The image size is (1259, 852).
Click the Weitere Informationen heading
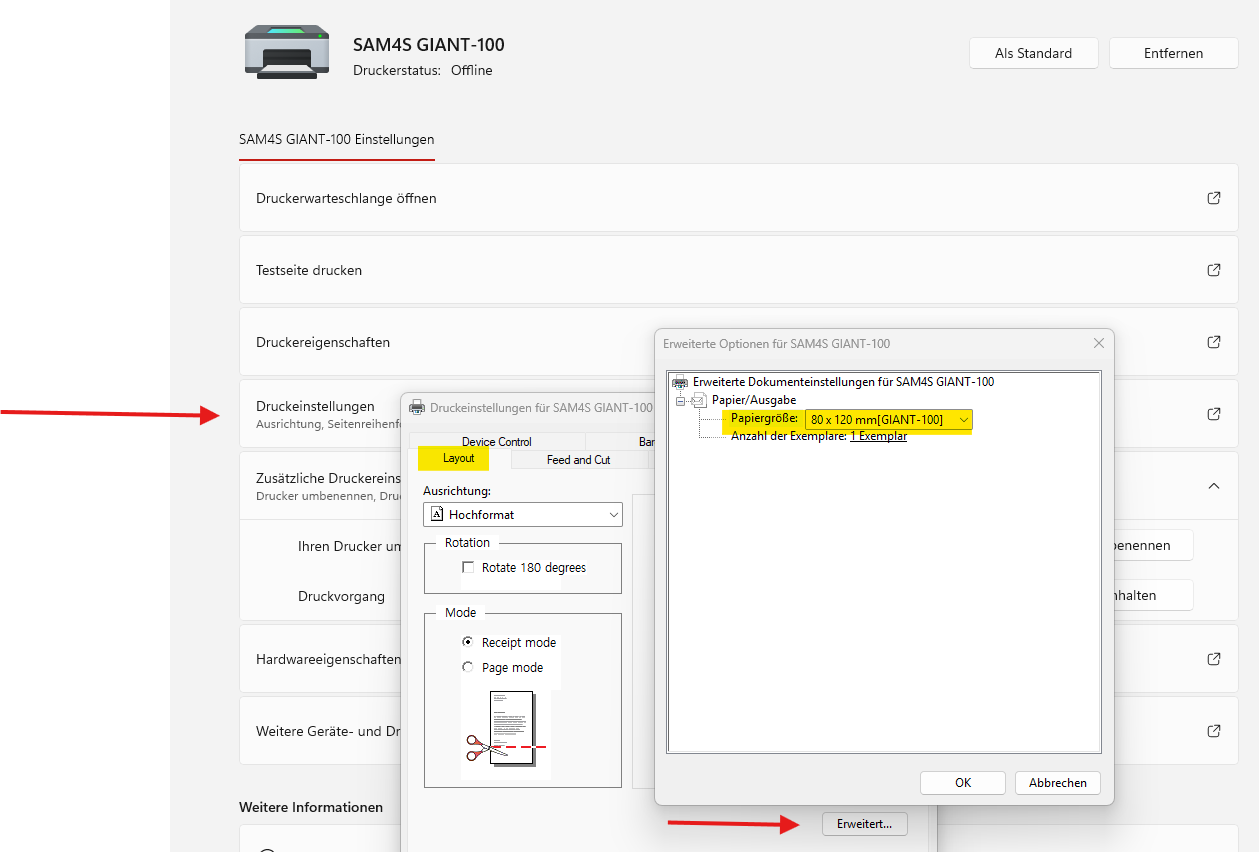pyautogui.click(x=311, y=807)
